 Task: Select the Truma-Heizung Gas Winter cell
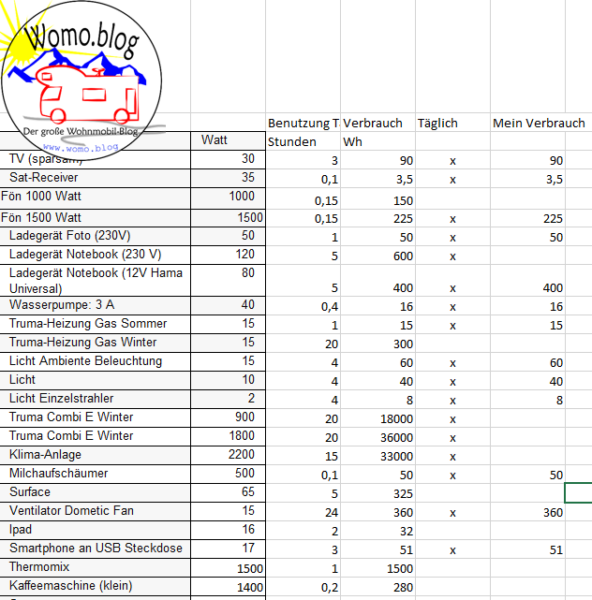click(95, 343)
